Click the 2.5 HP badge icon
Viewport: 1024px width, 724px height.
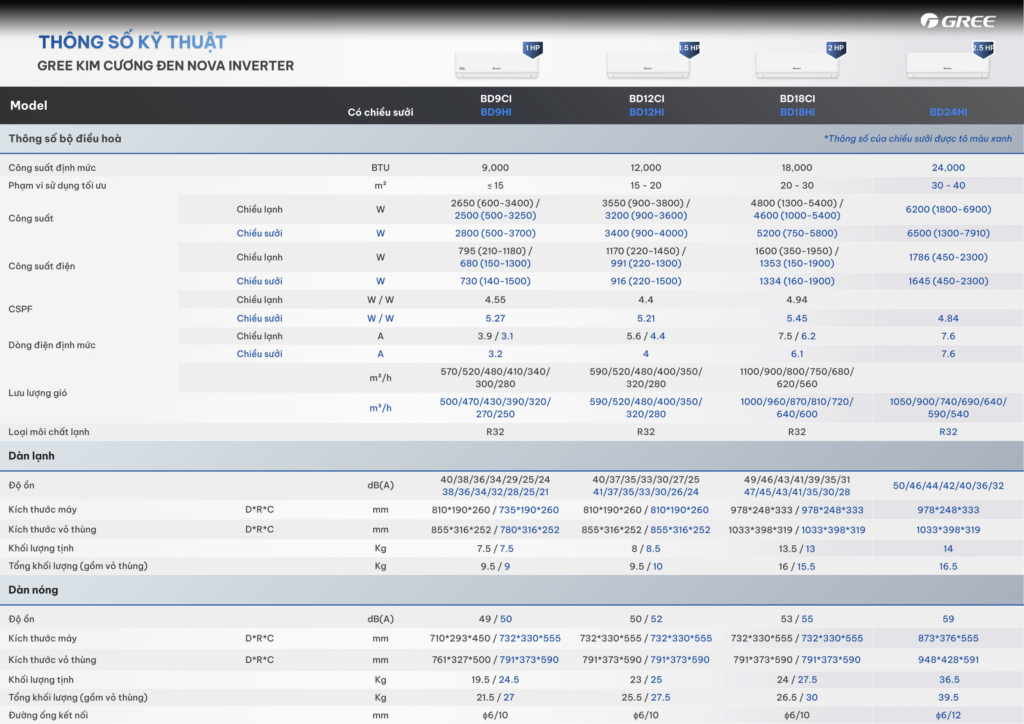pyautogui.click(x=984, y=49)
